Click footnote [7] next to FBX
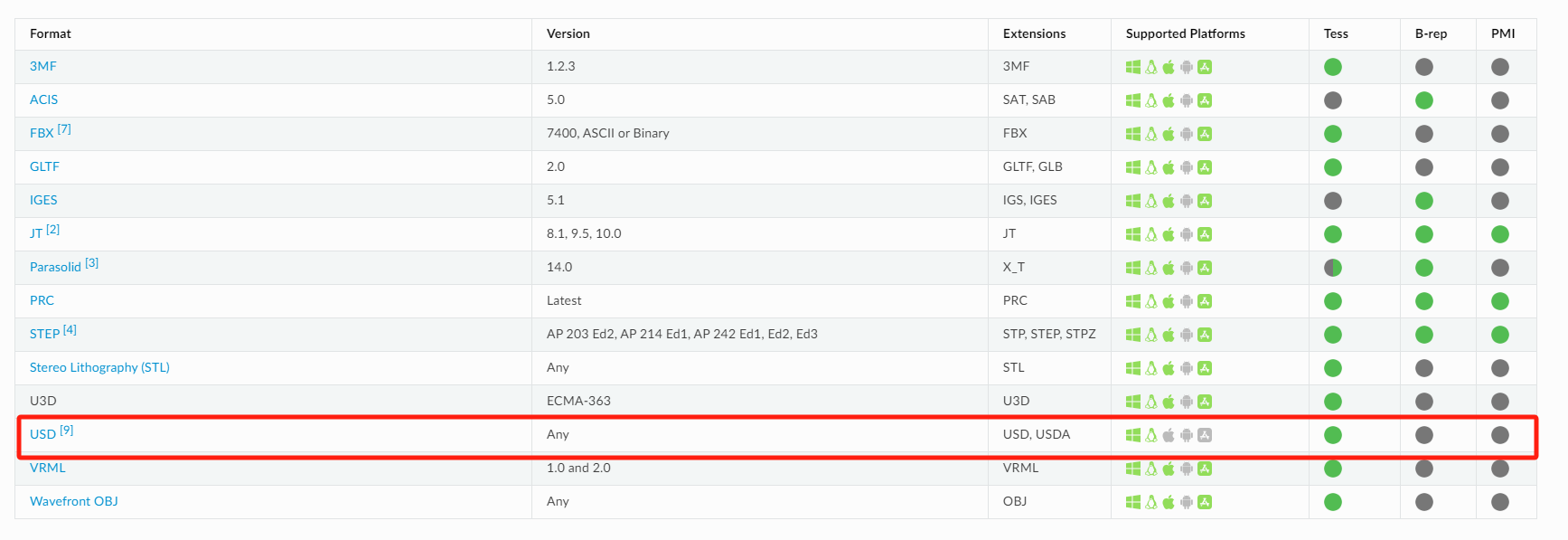 click(64, 129)
